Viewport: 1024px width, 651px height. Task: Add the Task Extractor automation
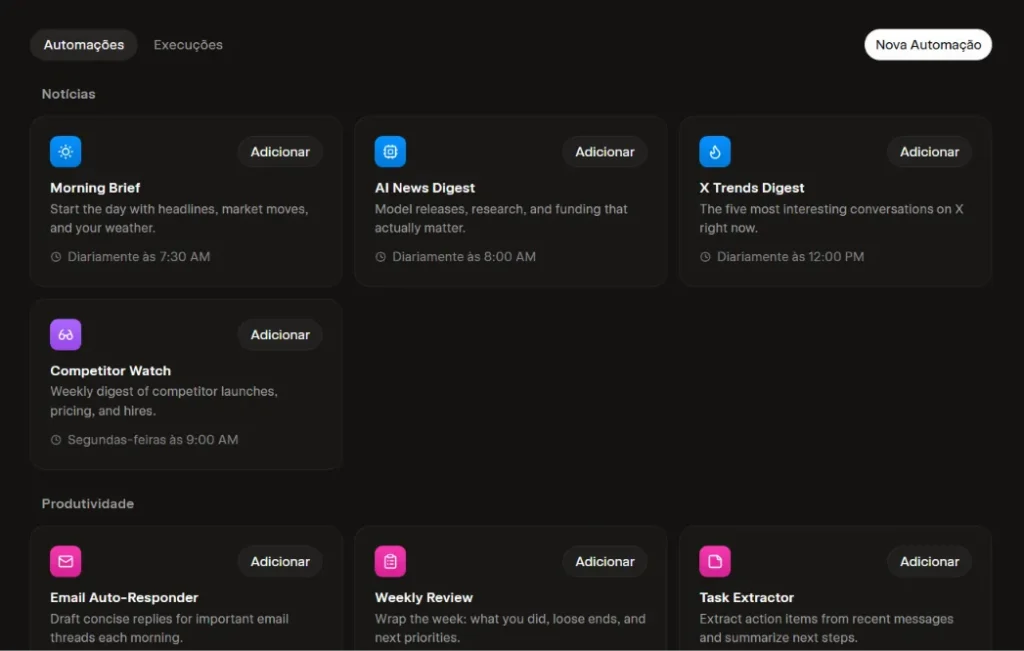point(929,561)
